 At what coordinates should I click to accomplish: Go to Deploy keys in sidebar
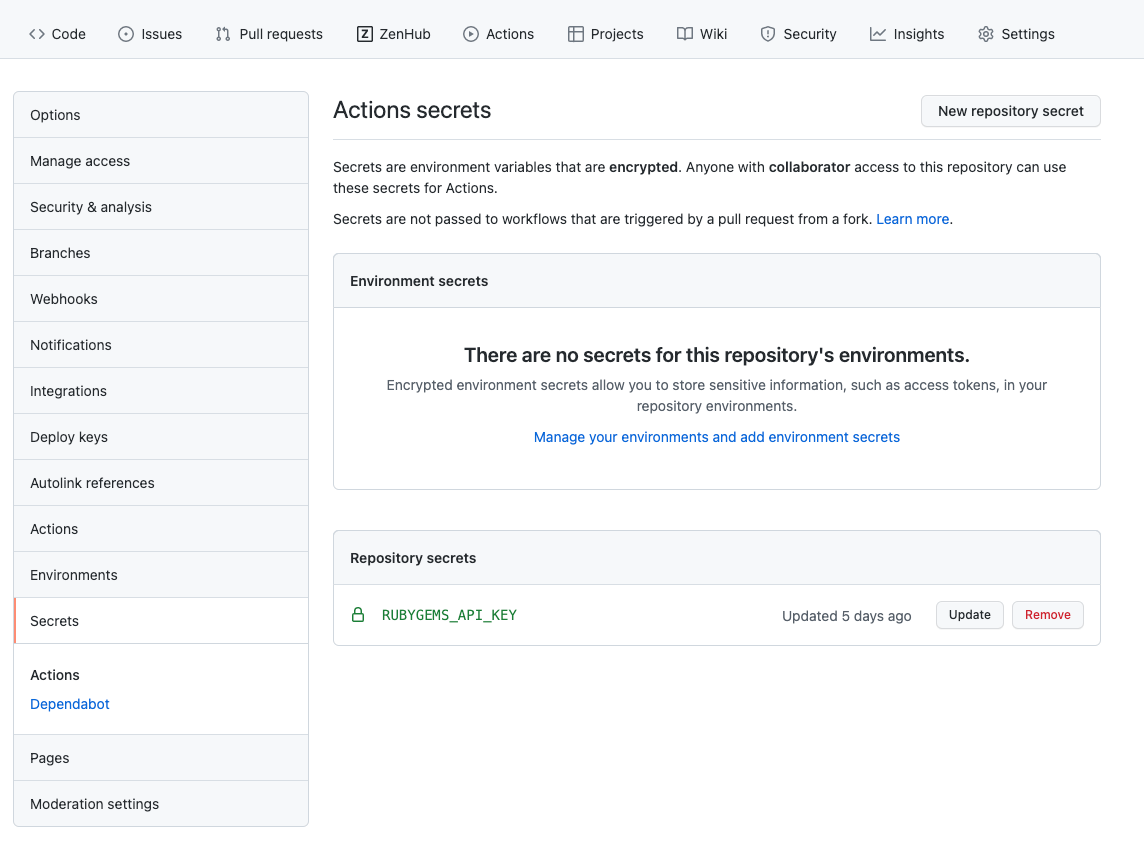click(69, 437)
